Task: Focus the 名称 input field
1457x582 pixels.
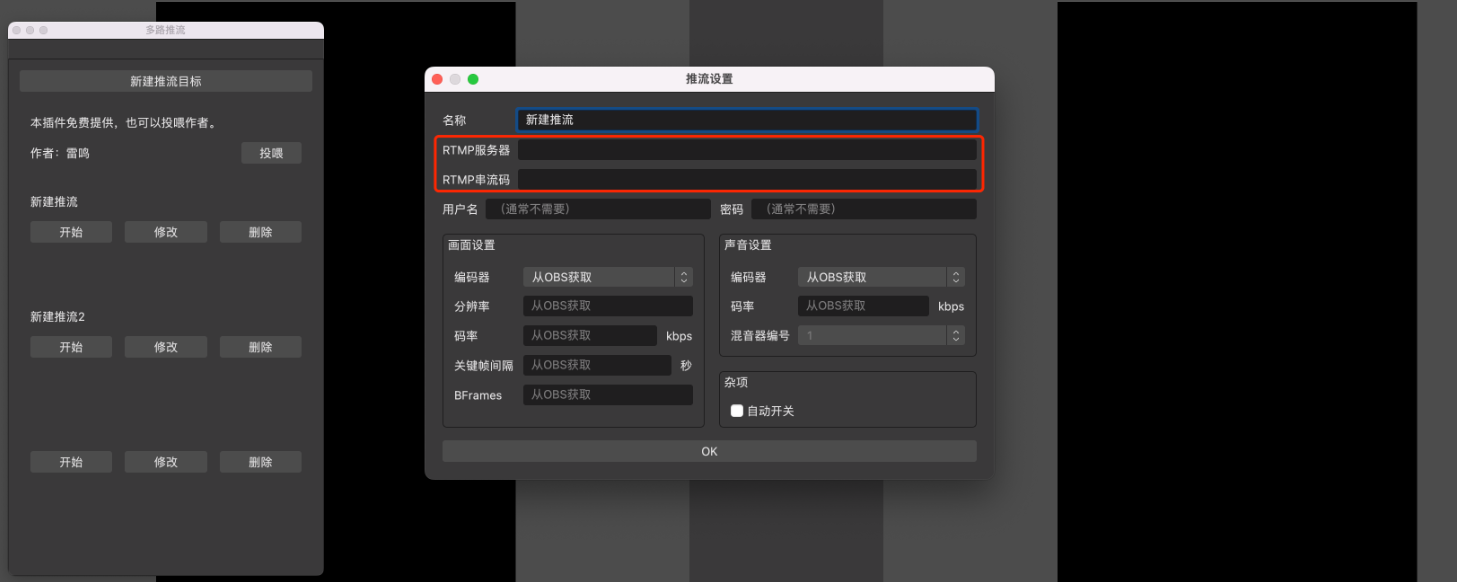Action: point(746,120)
